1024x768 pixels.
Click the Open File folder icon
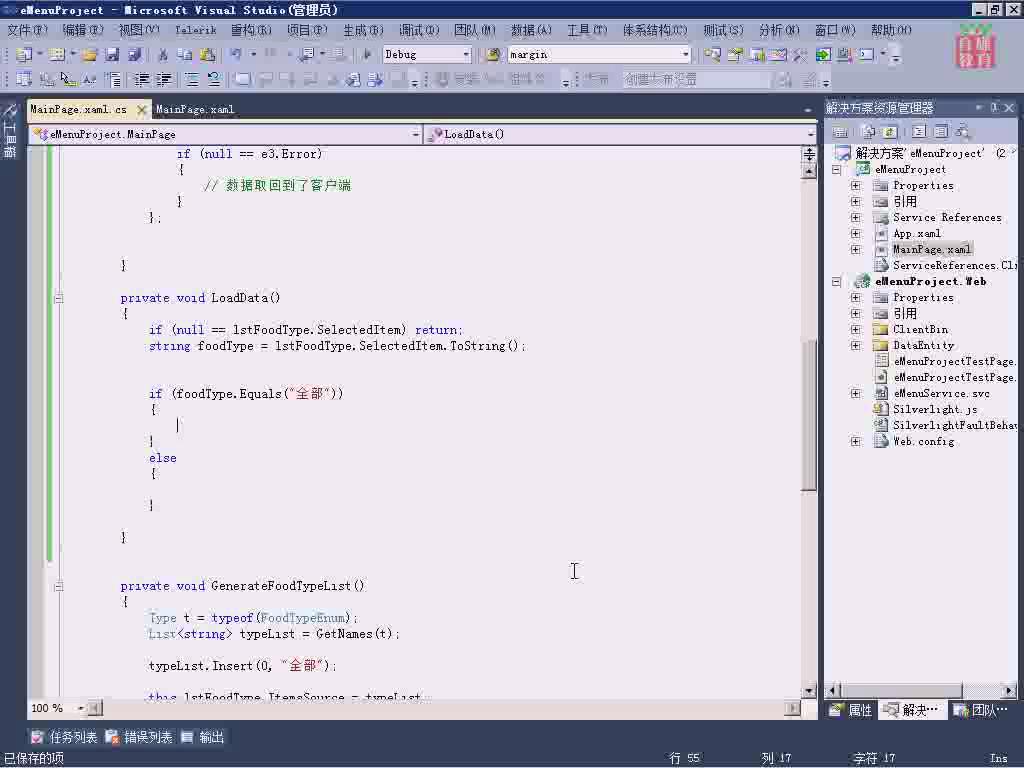[89, 55]
